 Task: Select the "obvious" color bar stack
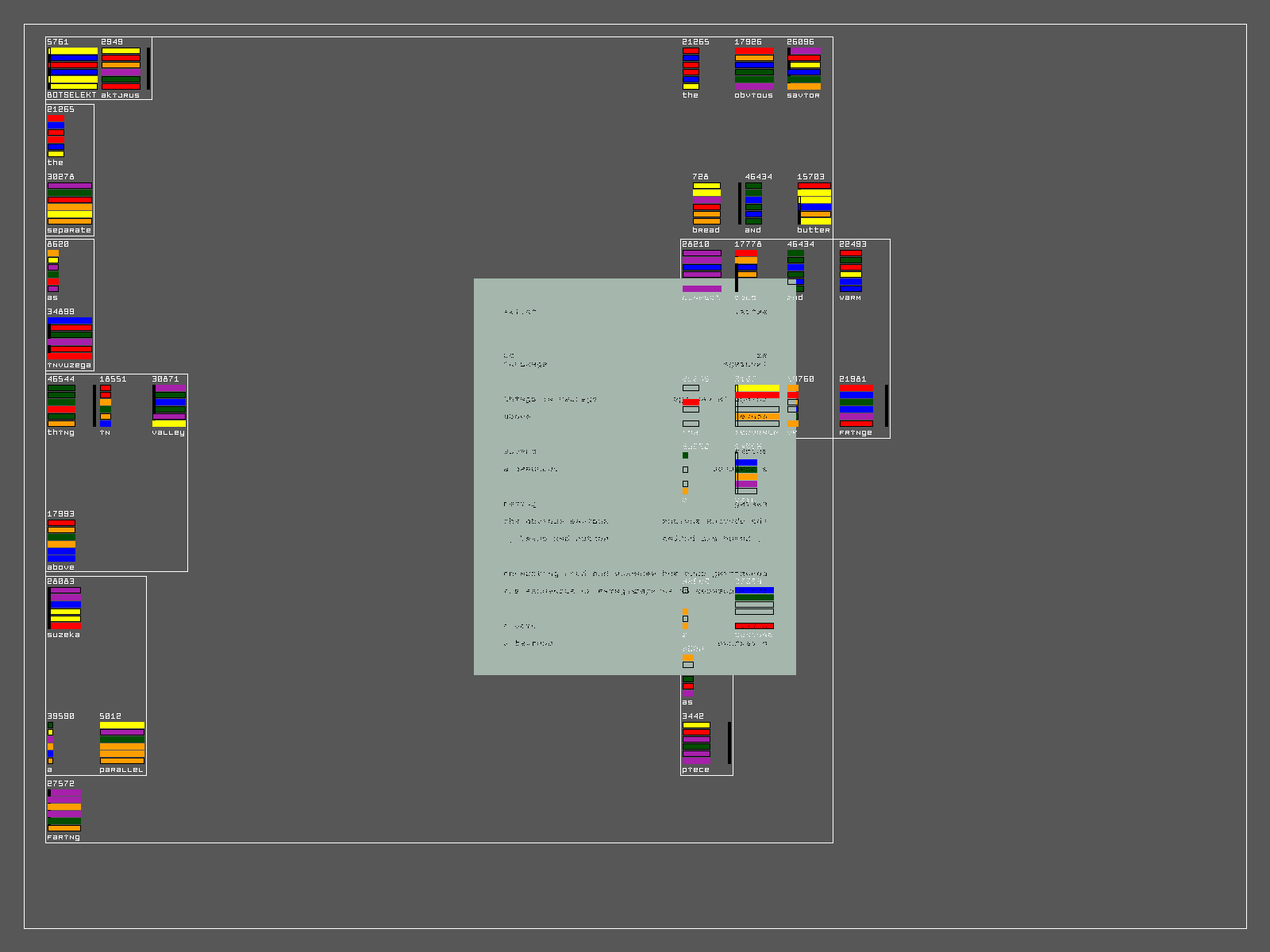[x=754, y=68]
